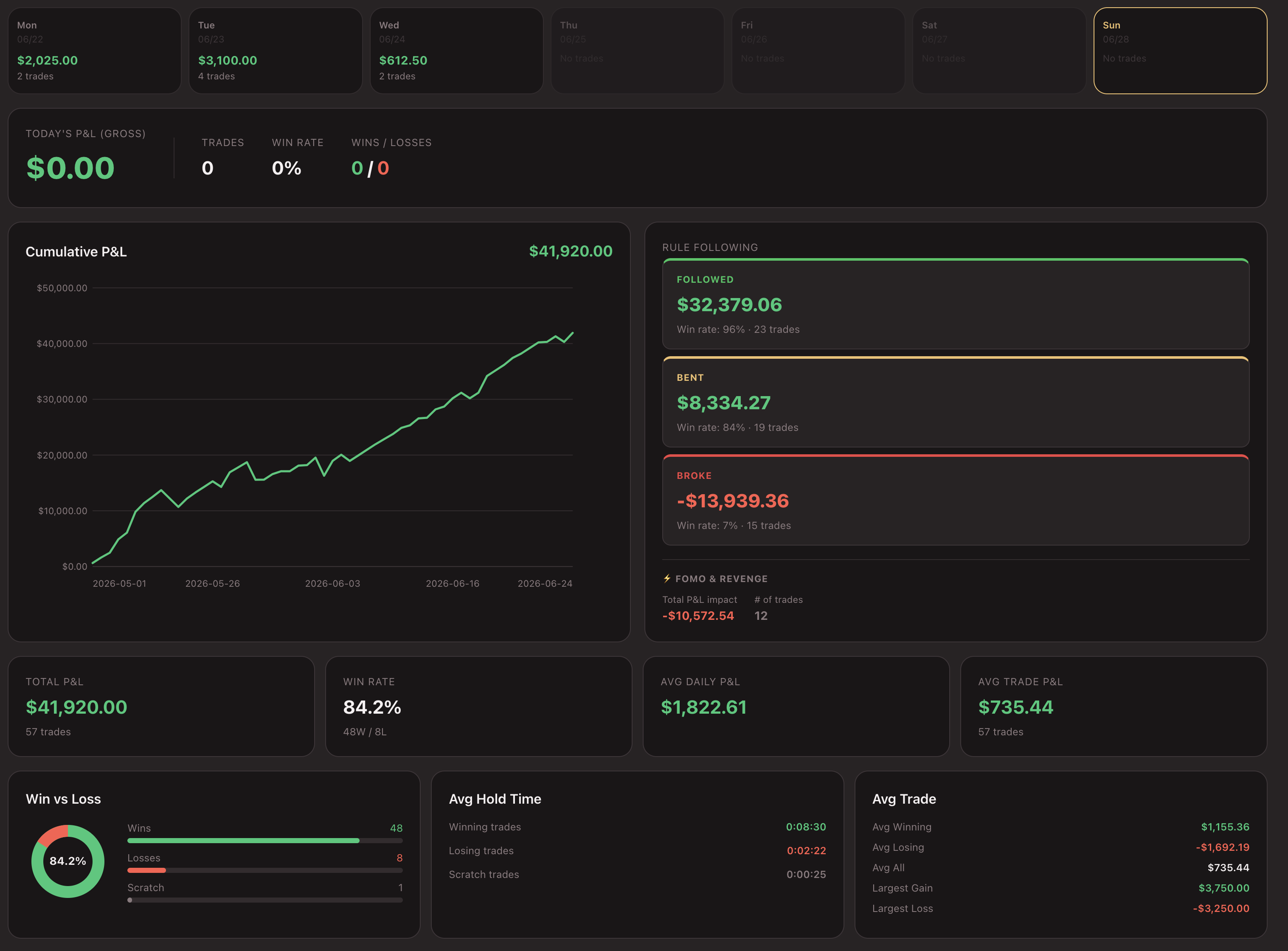Click the Avg Daily P&L stat card

point(796,706)
